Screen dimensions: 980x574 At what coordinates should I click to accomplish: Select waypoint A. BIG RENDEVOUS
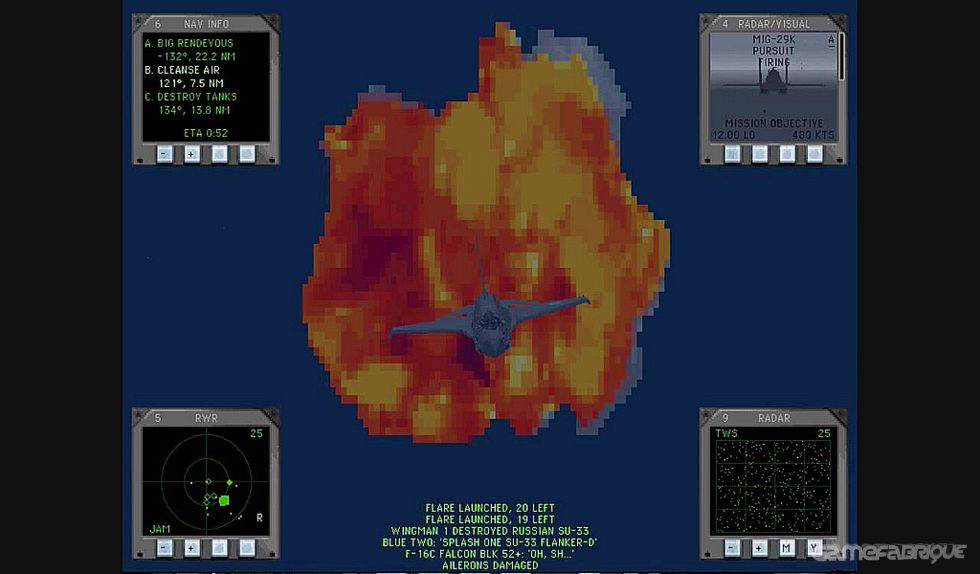(x=189, y=43)
